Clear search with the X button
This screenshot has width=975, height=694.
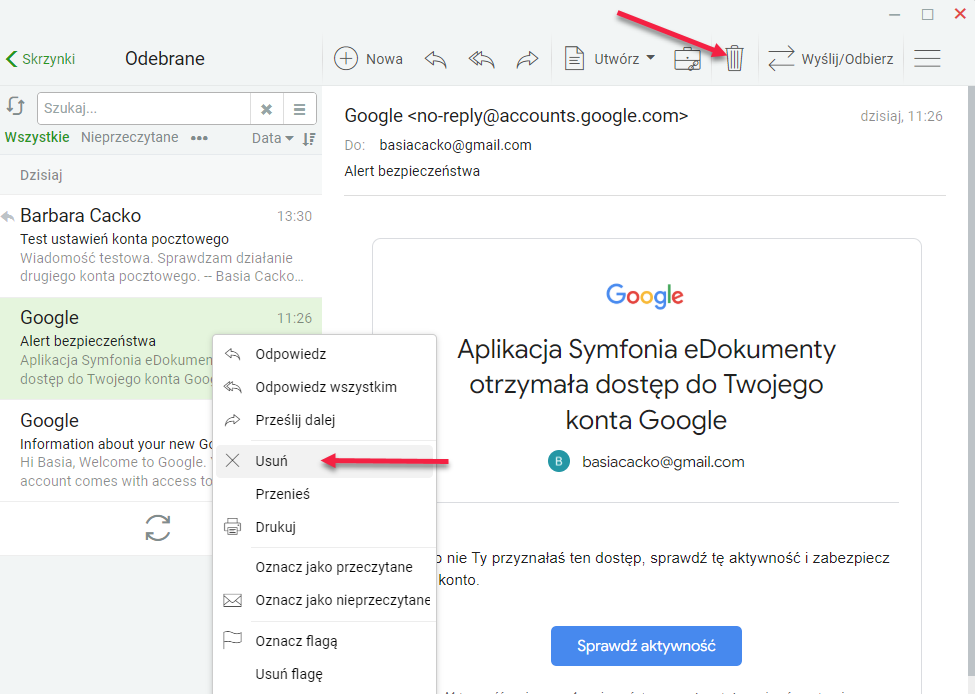266,109
